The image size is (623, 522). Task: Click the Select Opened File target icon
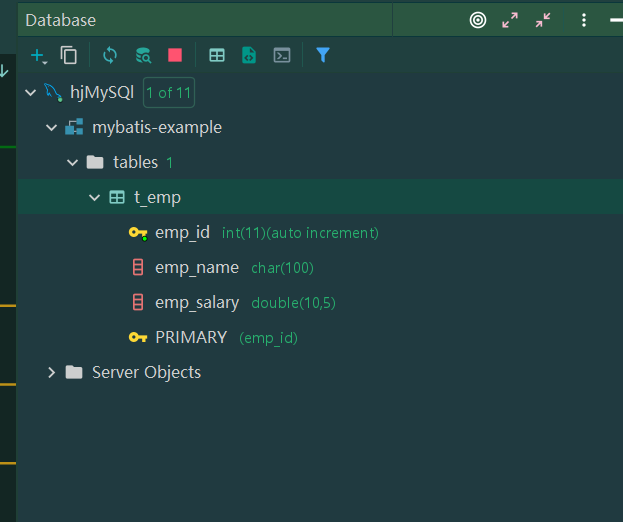click(x=478, y=20)
